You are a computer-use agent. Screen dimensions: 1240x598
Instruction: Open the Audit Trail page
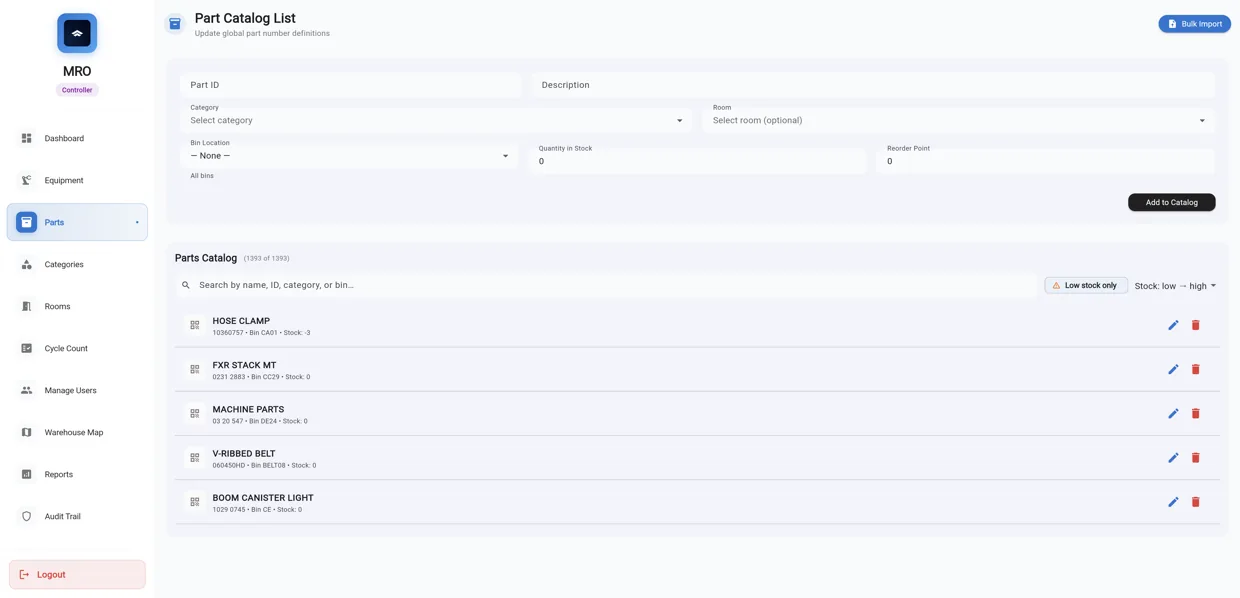pyautogui.click(x=77, y=516)
